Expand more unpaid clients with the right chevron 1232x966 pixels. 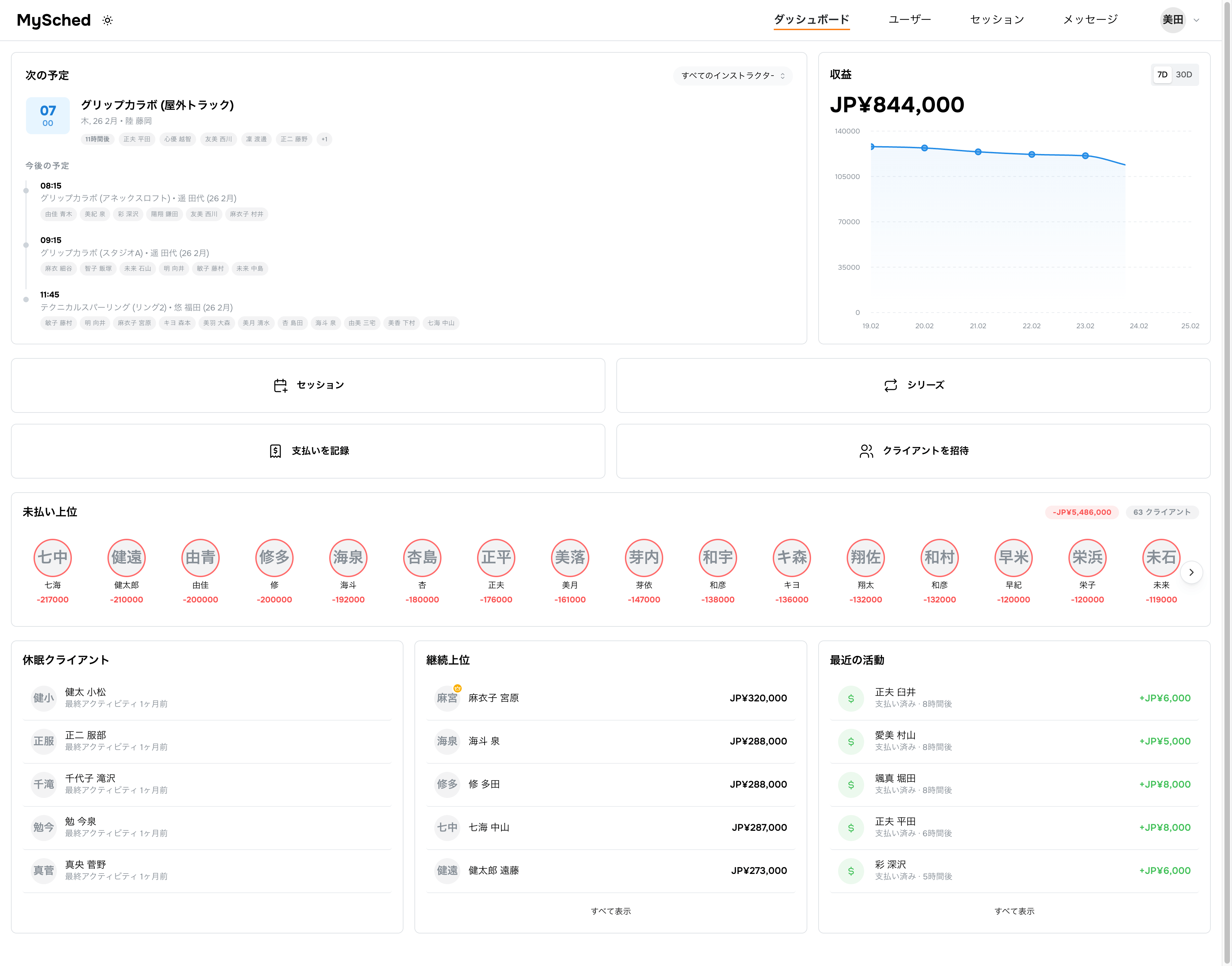pyautogui.click(x=1192, y=572)
